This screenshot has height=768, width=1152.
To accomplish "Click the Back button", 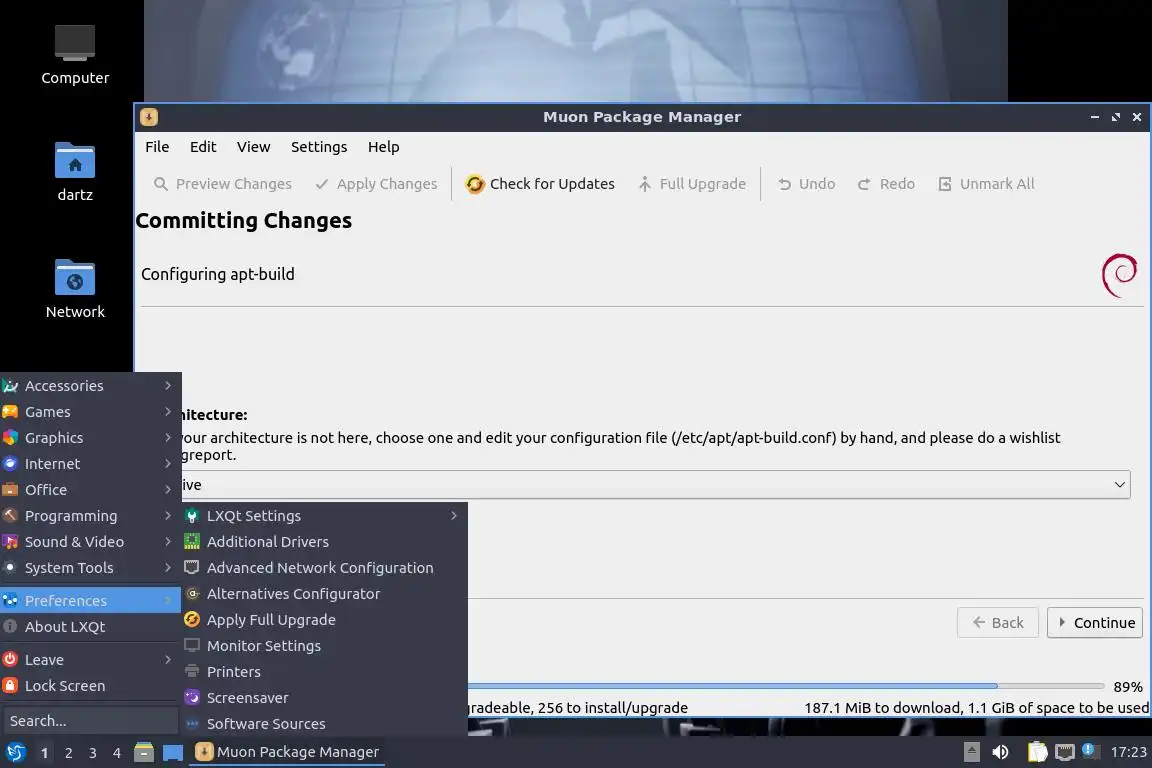I will click(x=998, y=622).
